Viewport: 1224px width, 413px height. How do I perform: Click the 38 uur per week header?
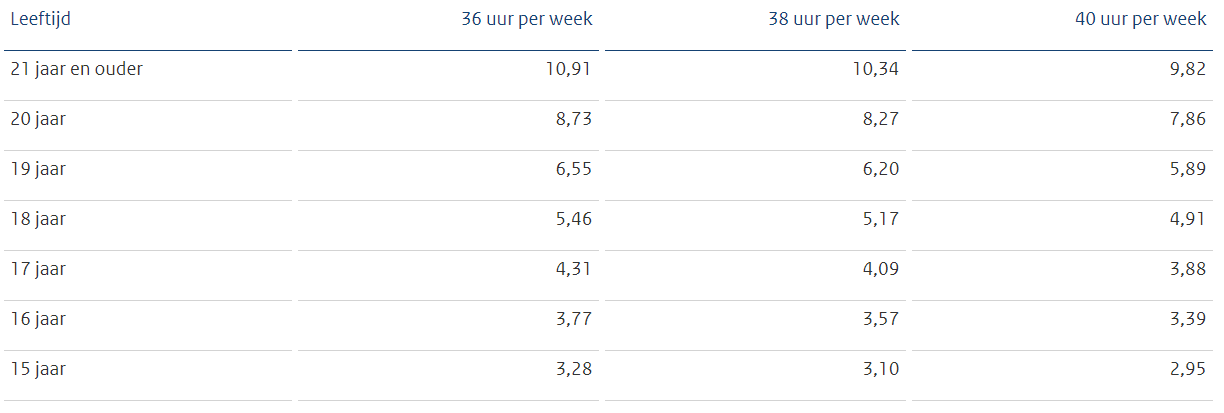833,19
